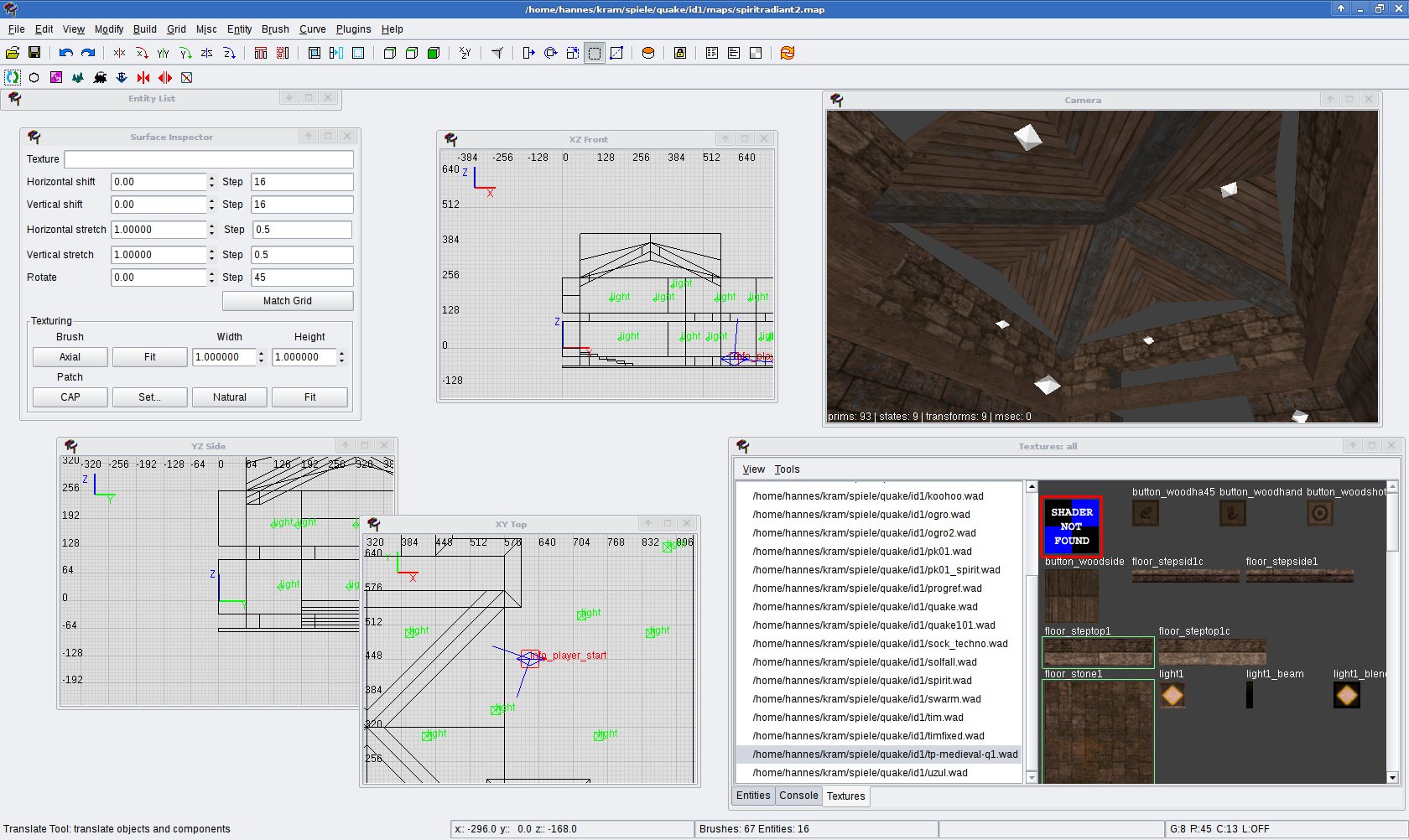Open the Brush menu
The width and height of the screenshot is (1409, 840).
click(x=275, y=29)
